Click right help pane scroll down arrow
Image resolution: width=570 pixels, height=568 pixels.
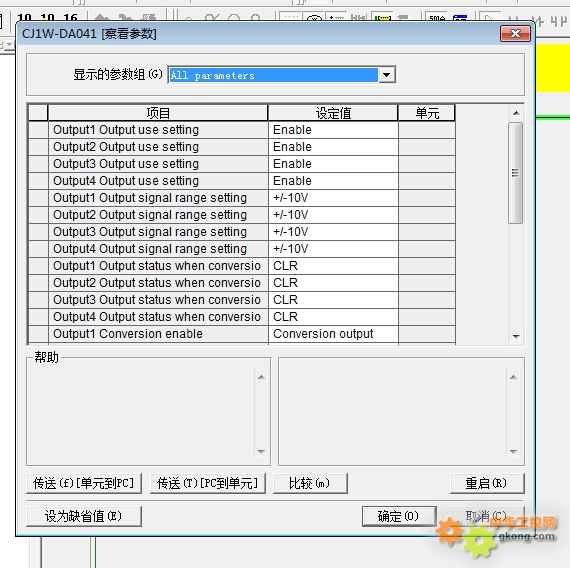[x=513, y=452]
